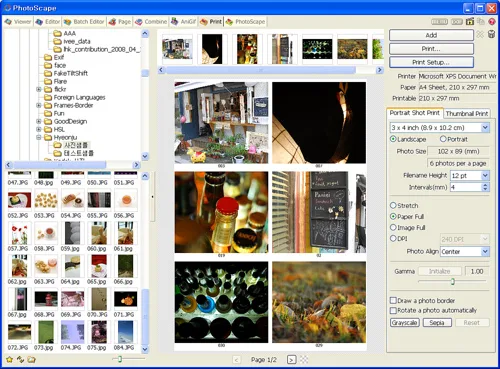Switch to the Batch Editor tab
Viewport: 500px width, 369px height.
(84, 22)
